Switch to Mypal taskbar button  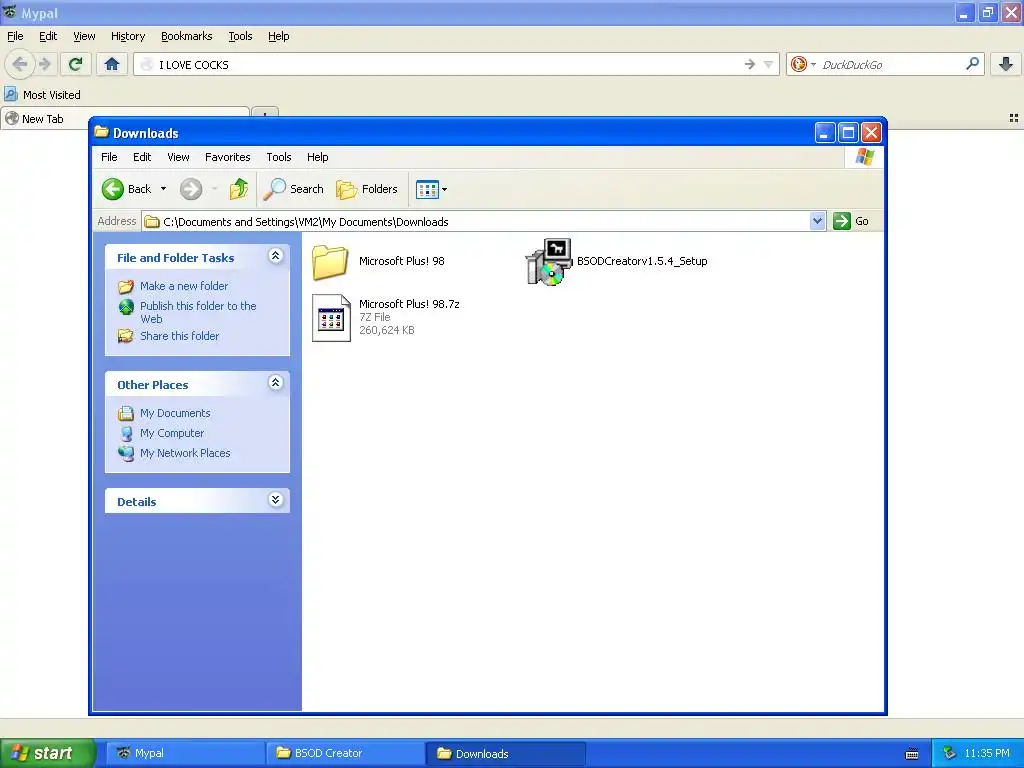[184, 753]
